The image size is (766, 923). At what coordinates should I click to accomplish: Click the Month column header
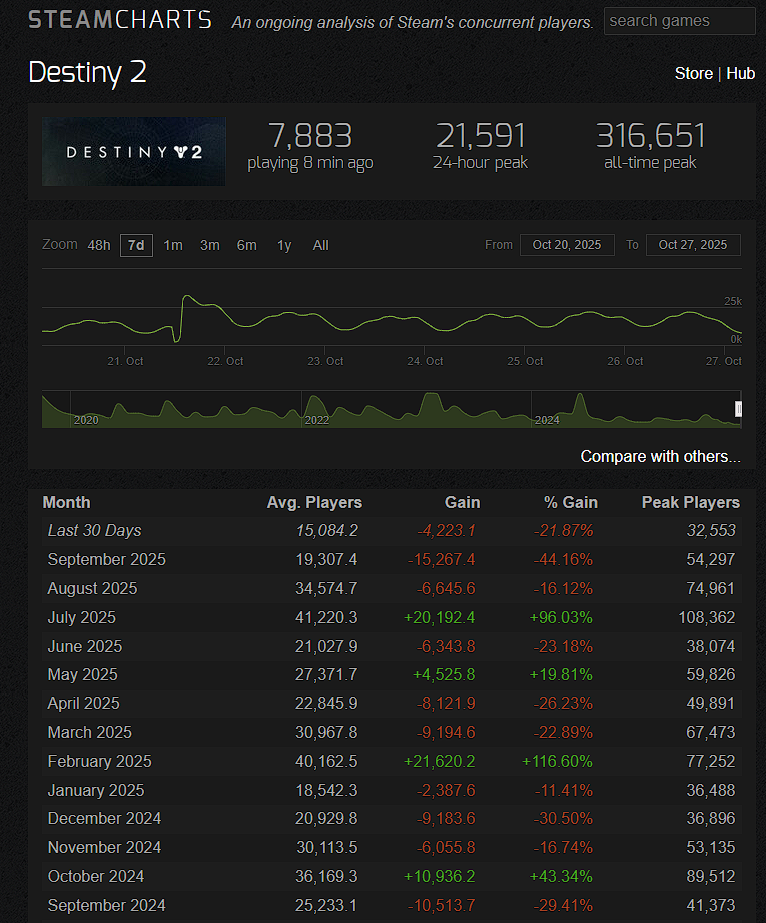(67, 503)
